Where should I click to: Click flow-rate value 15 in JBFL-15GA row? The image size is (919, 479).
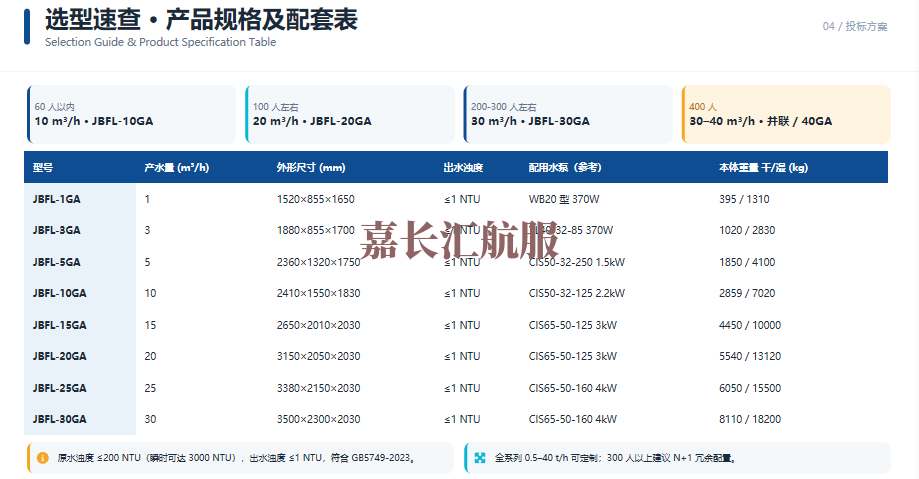(150, 325)
